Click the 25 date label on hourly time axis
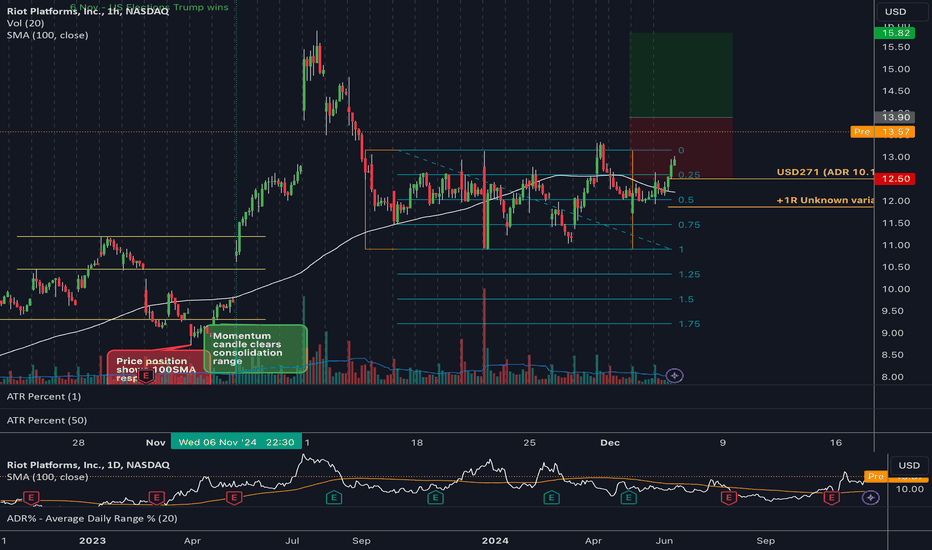 click(x=530, y=442)
